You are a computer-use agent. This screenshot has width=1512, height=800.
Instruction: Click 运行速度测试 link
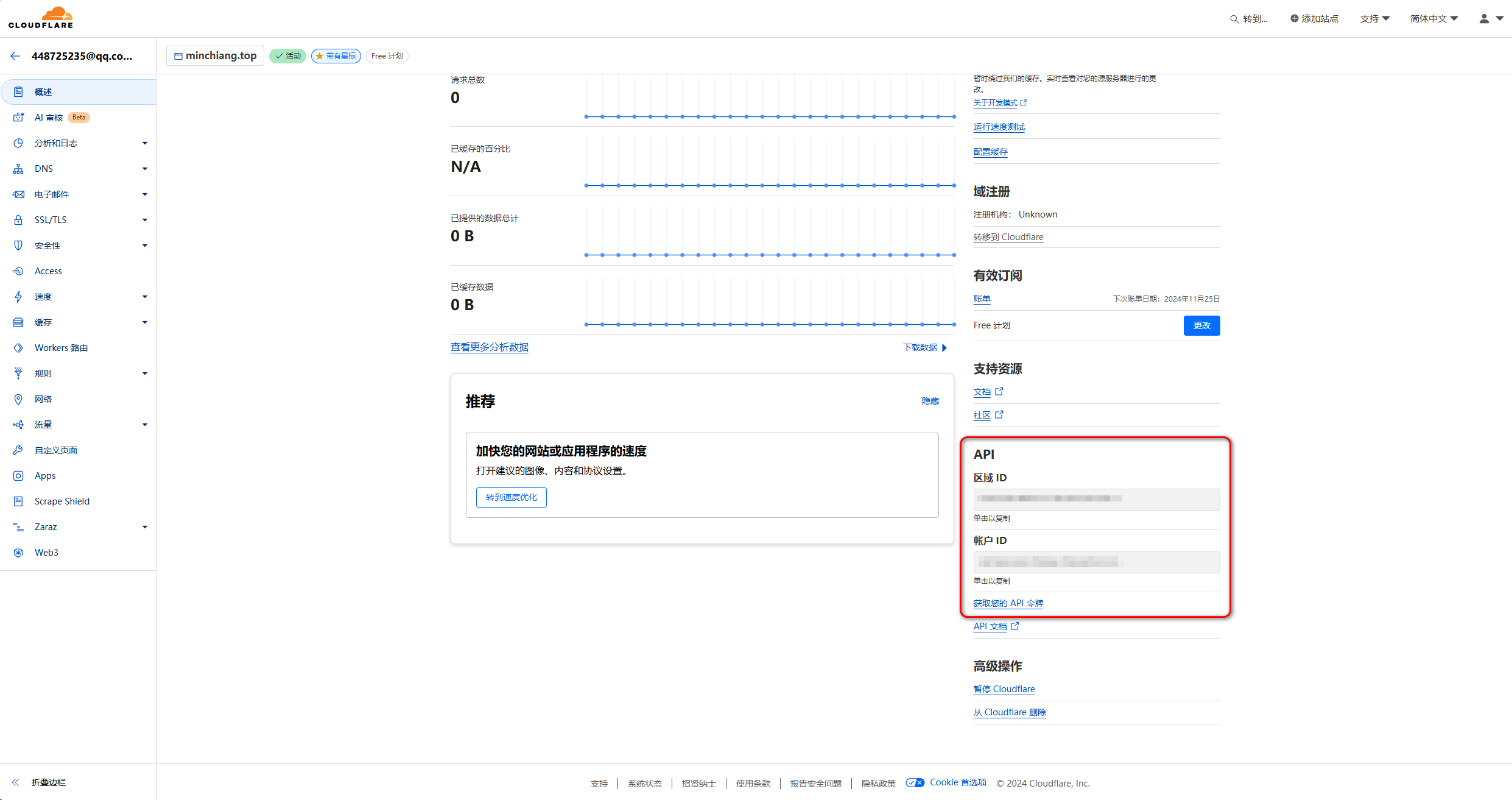tap(999, 127)
